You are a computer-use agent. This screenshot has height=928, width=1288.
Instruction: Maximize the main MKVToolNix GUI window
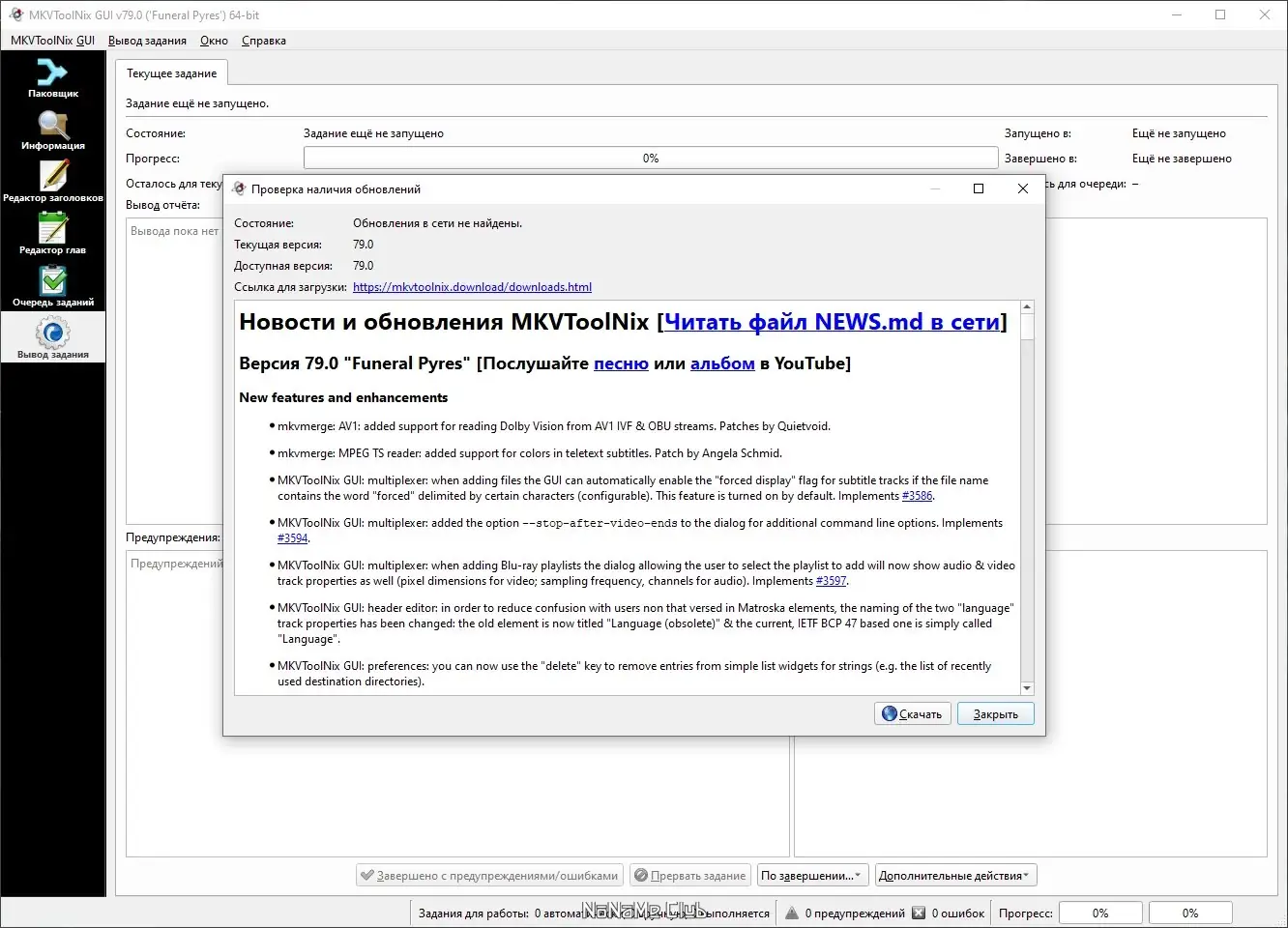pos(1220,14)
